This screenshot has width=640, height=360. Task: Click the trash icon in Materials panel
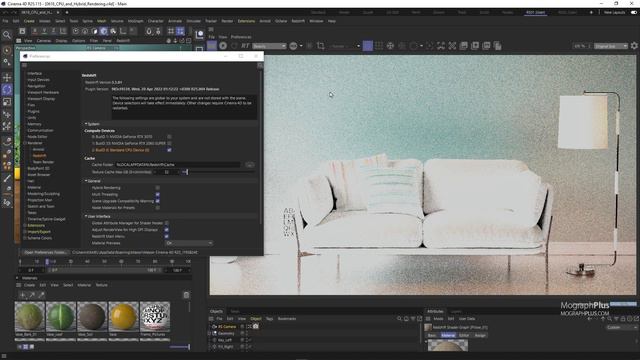tap(186, 295)
